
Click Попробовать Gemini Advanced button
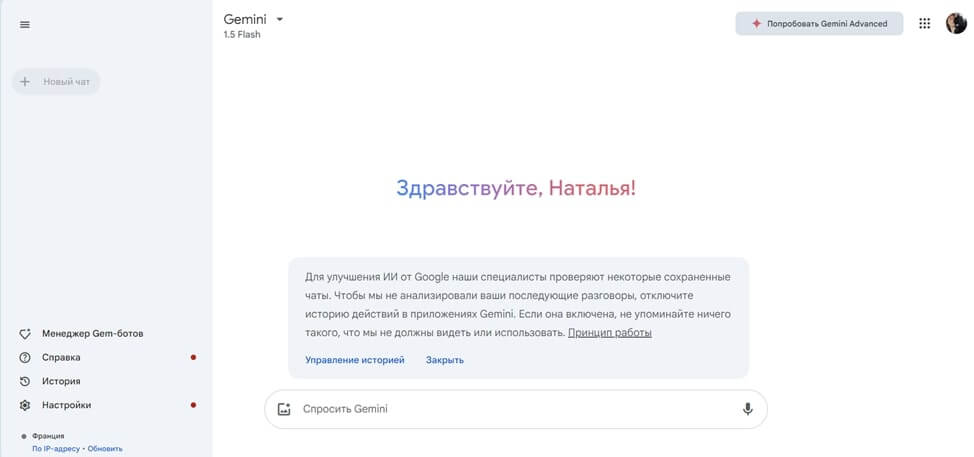point(819,24)
